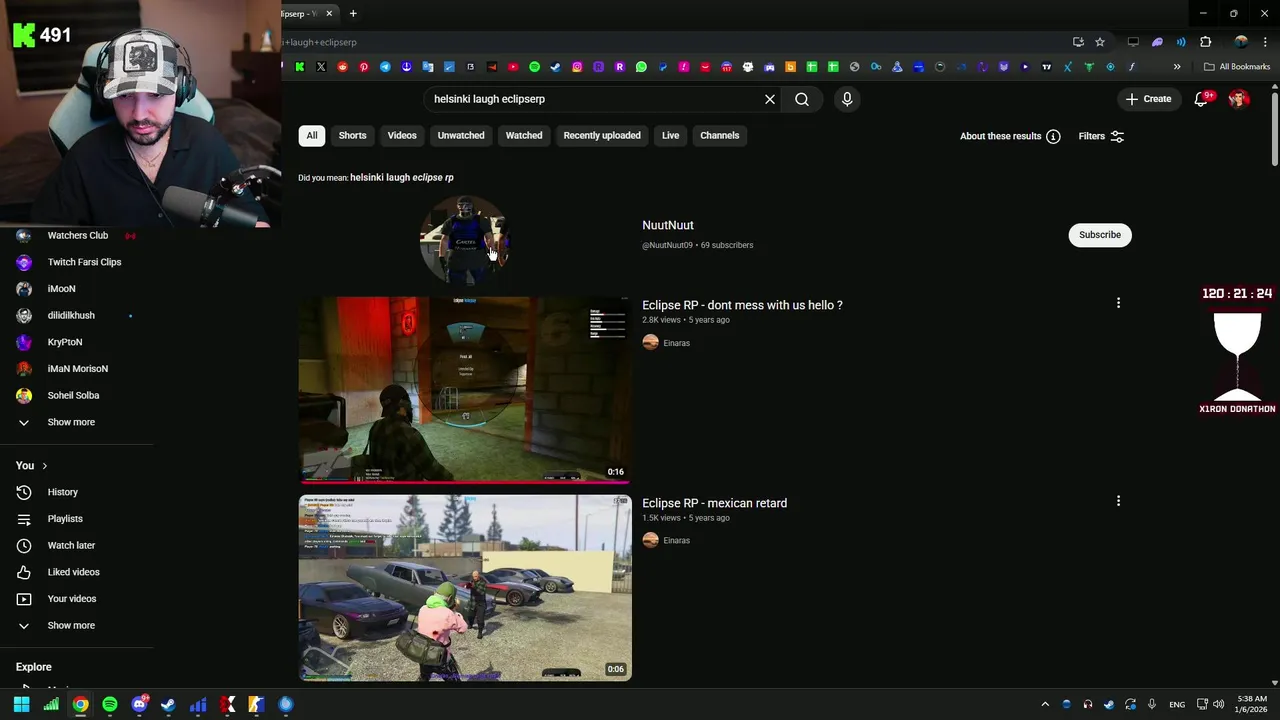Select the Channels filter chip
Screen dimensions: 1280x720
720,136
